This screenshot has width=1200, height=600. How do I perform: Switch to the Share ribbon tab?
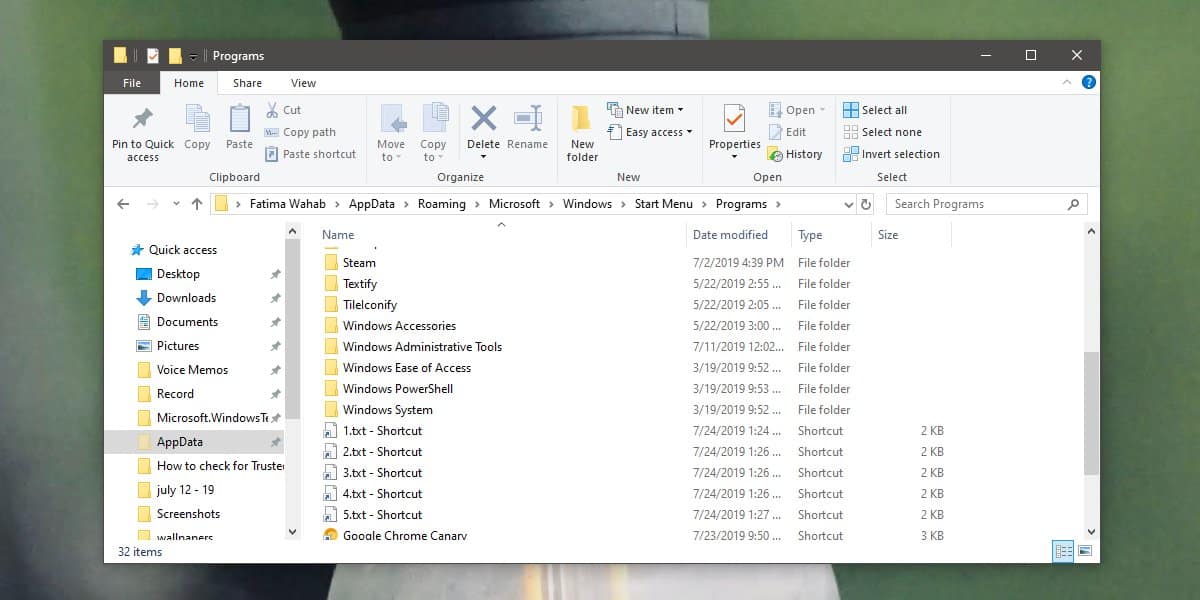coord(247,83)
